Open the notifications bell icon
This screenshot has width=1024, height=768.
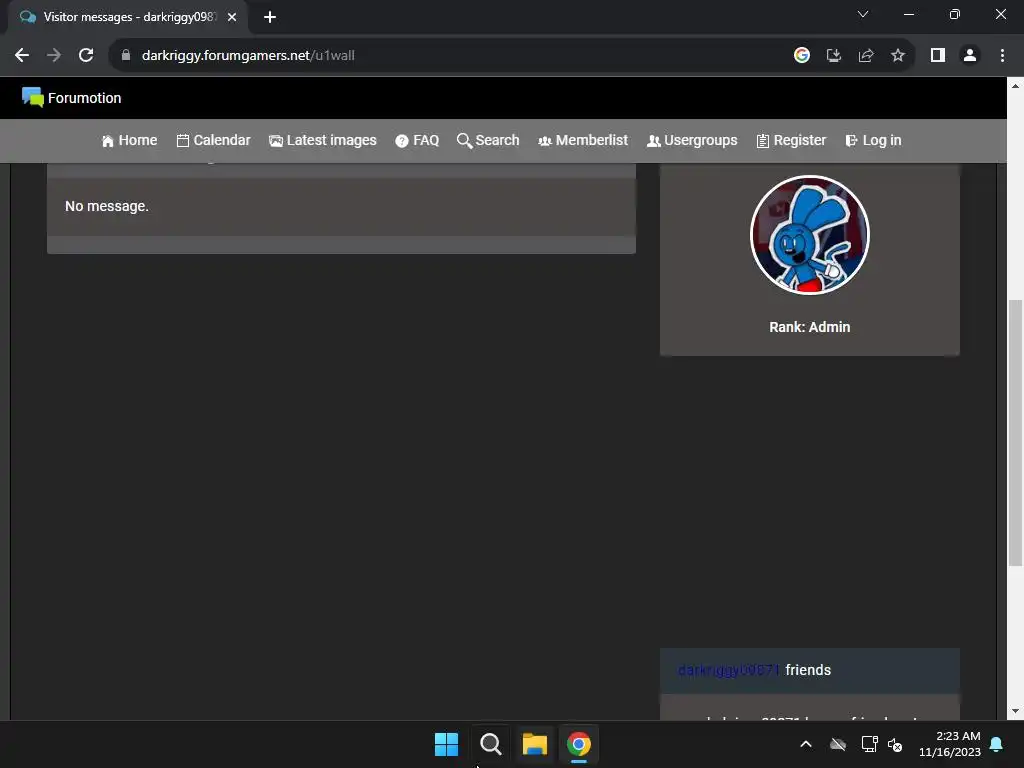(x=997, y=744)
